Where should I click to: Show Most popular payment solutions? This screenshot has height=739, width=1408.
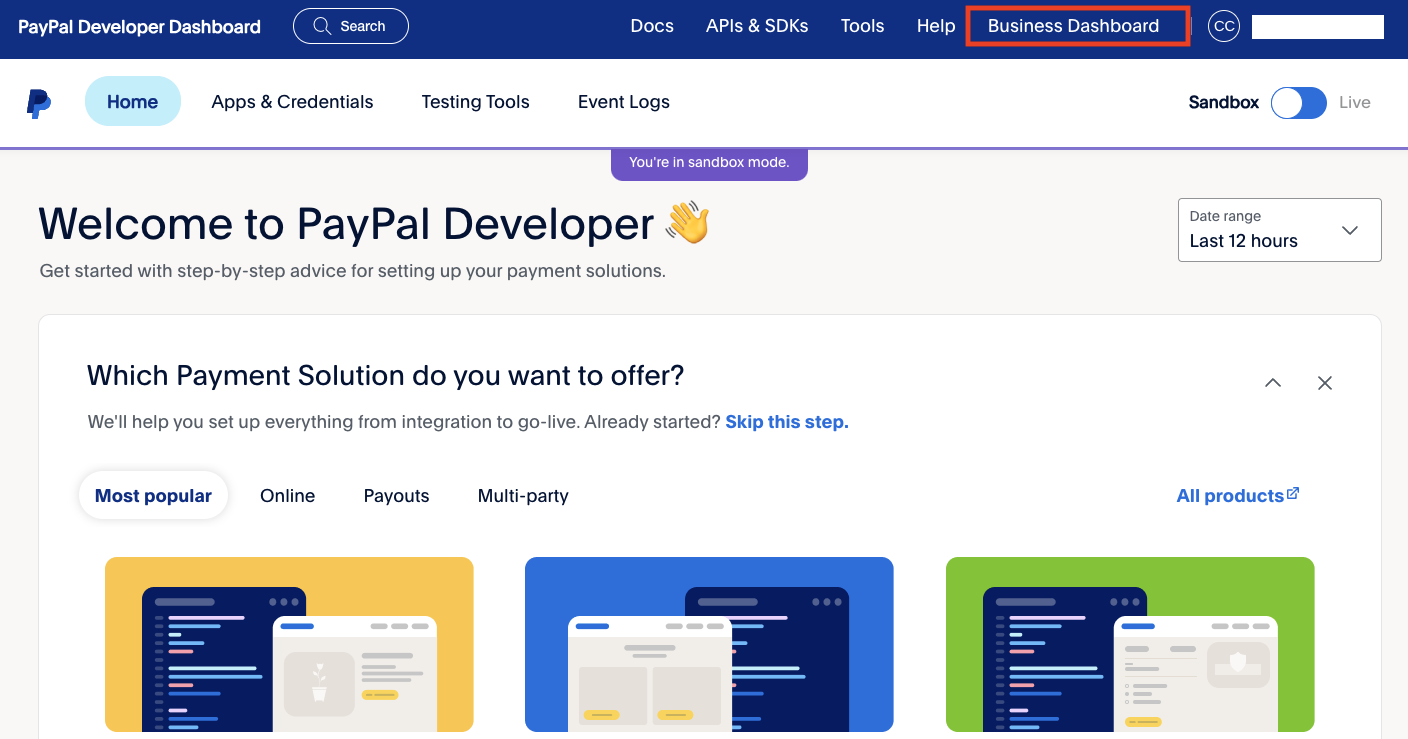[x=153, y=495]
